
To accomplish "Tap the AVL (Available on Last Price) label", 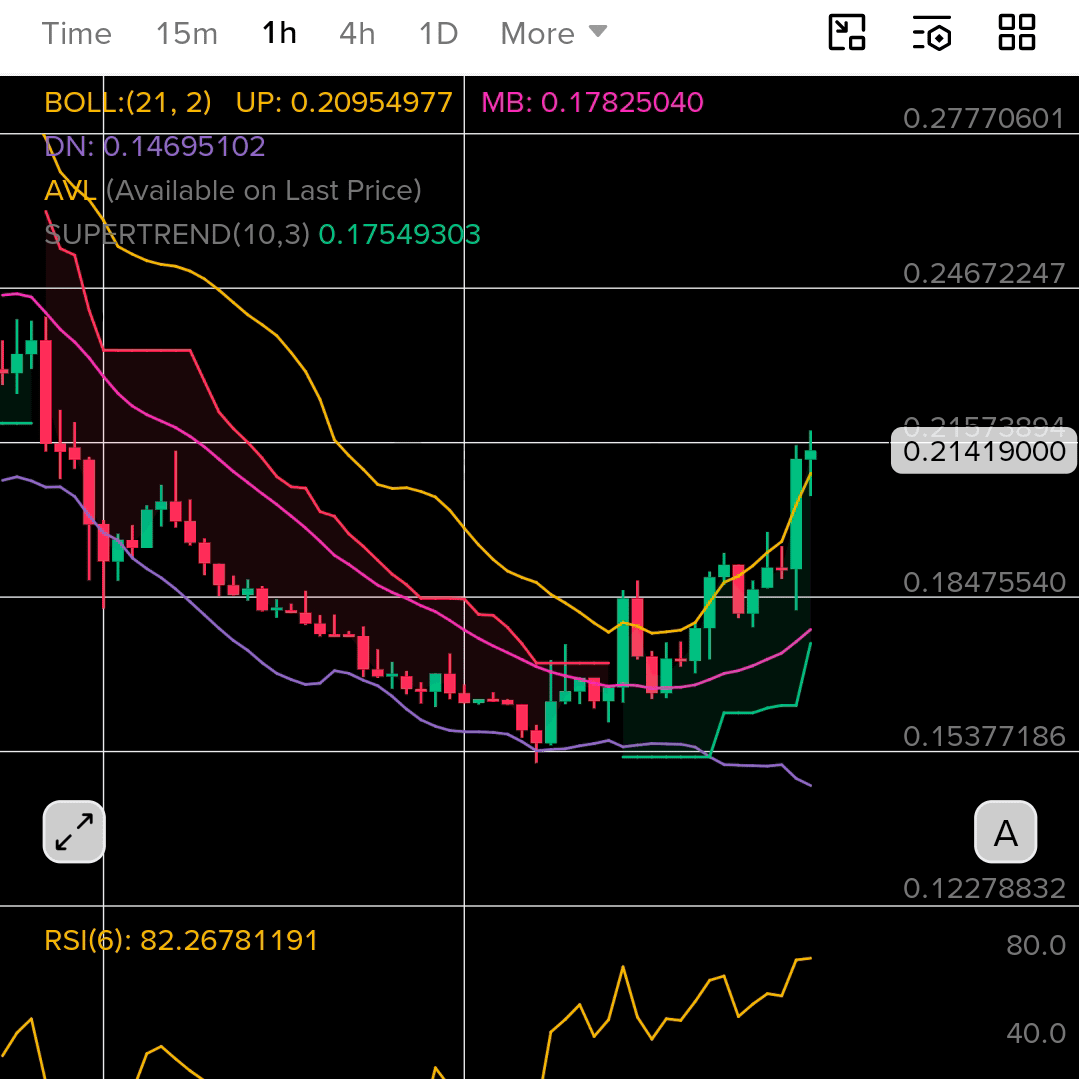I will pos(233,191).
